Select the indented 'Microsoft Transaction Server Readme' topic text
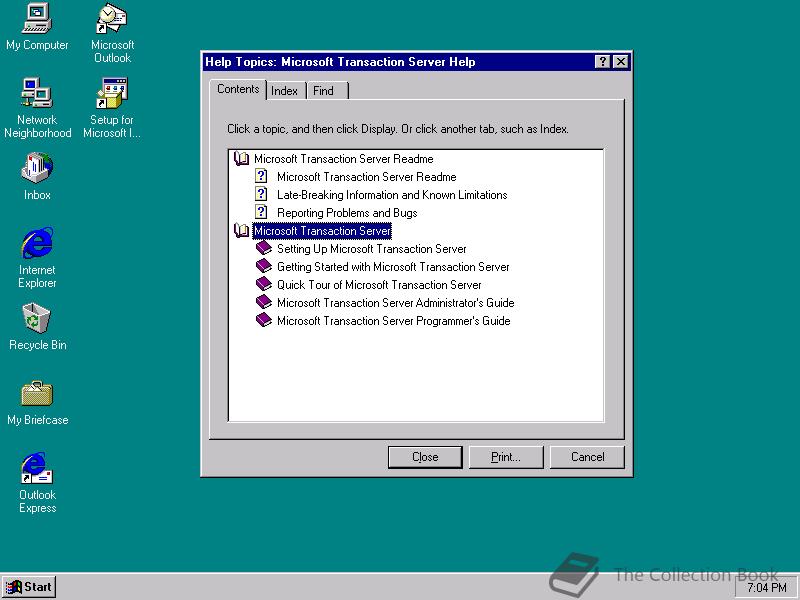 pyautogui.click(x=366, y=177)
